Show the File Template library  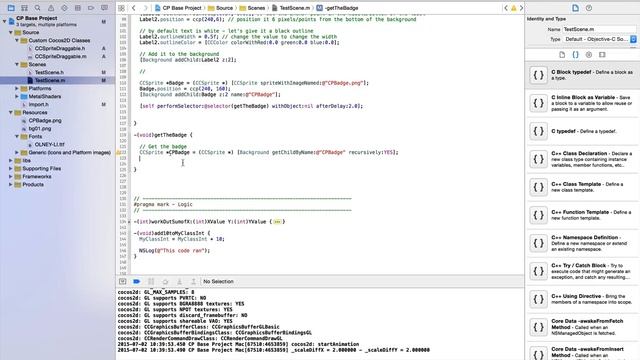click(562, 54)
